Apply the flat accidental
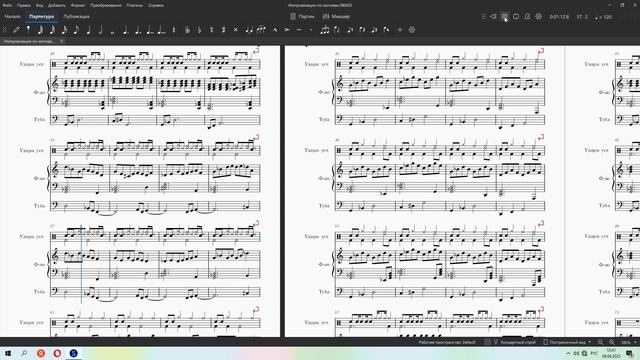The width and height of the screenshot is (640, 360). (x=200, y=29)
